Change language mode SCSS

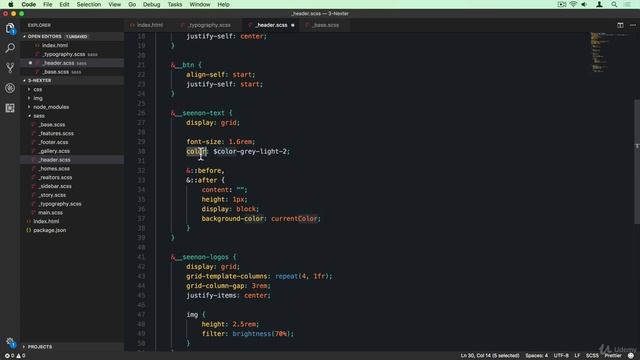(x=592, y=356)
